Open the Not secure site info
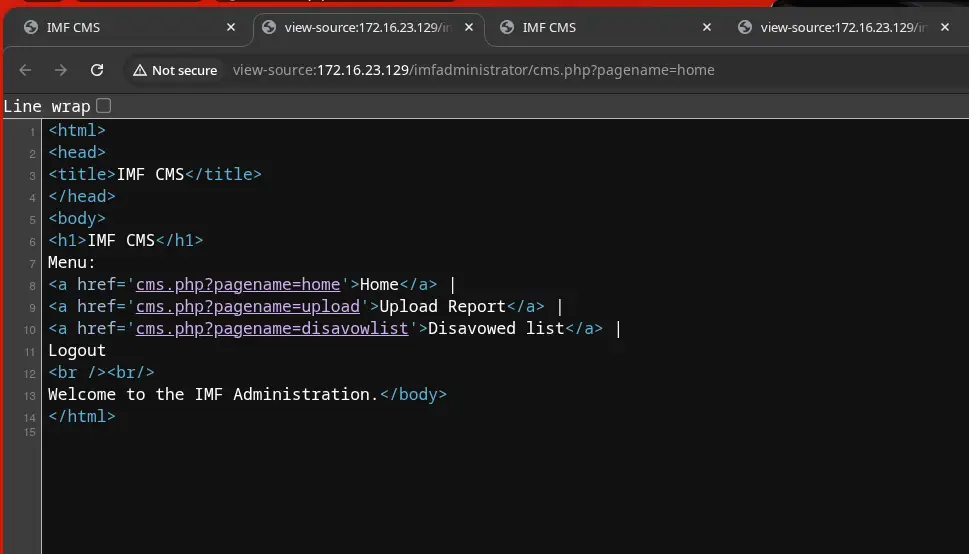This screenshot has height=554, width=969. (x=175, y=70)
